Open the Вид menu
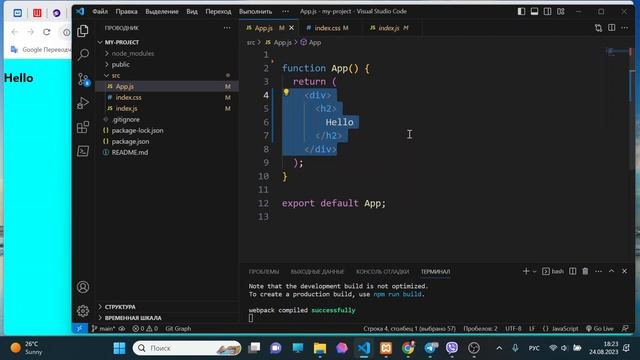This screenshot has width=640, height=360. point(192,11)
